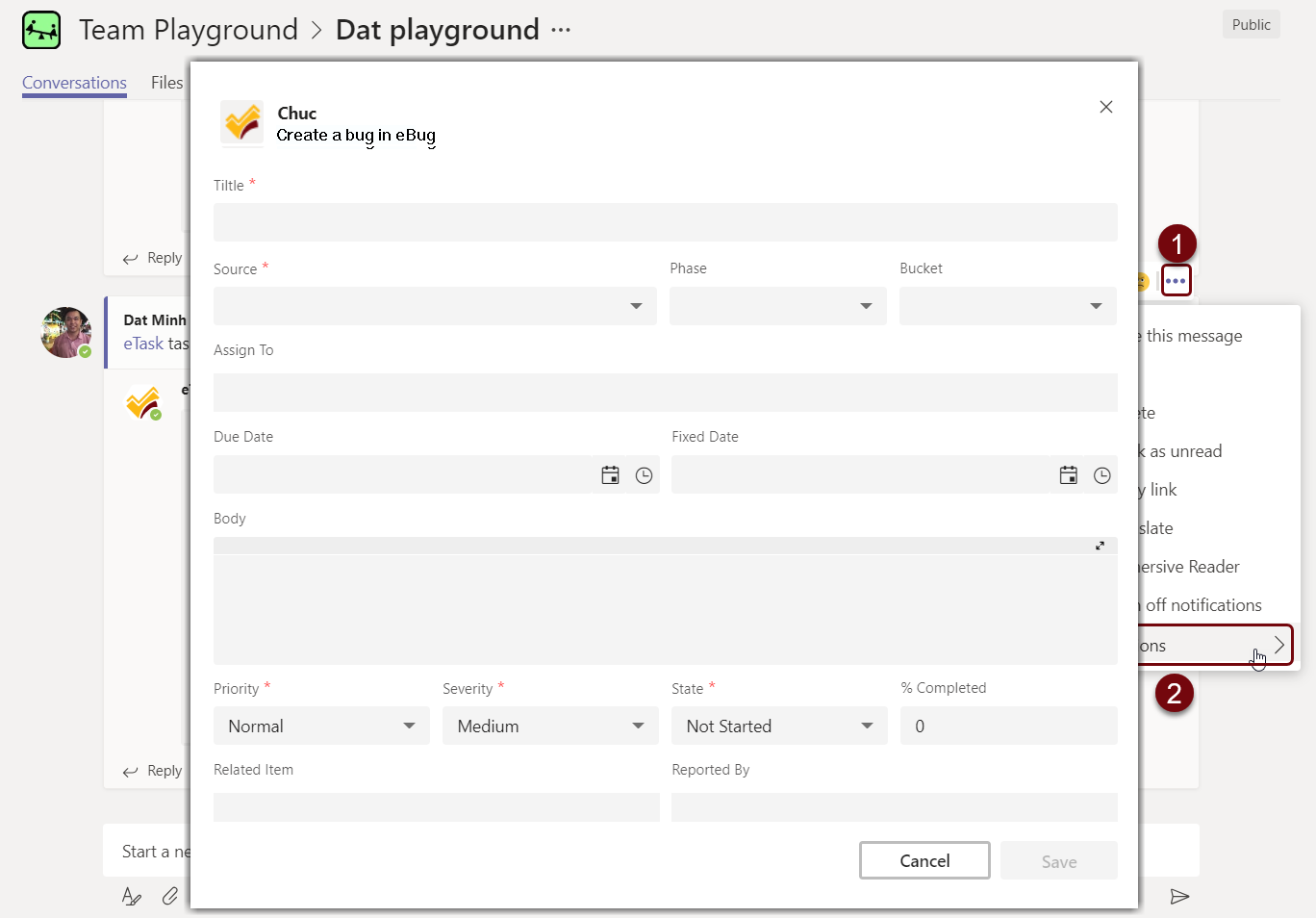Choose Immersive Reader from context menu
Image resolution: width=1316 pixels, height=918 pixels.
[1190, 567]
